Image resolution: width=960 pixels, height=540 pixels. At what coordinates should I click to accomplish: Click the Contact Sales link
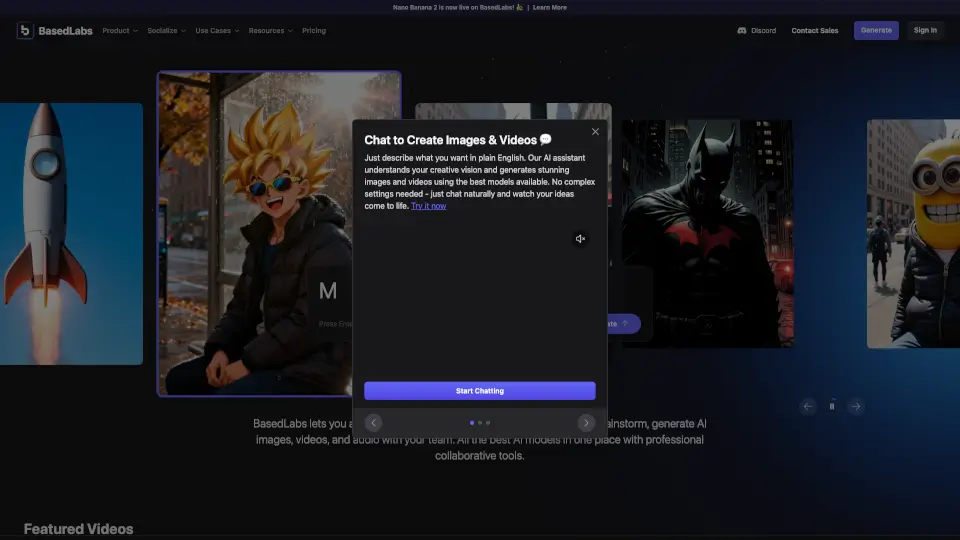(814, 31)
